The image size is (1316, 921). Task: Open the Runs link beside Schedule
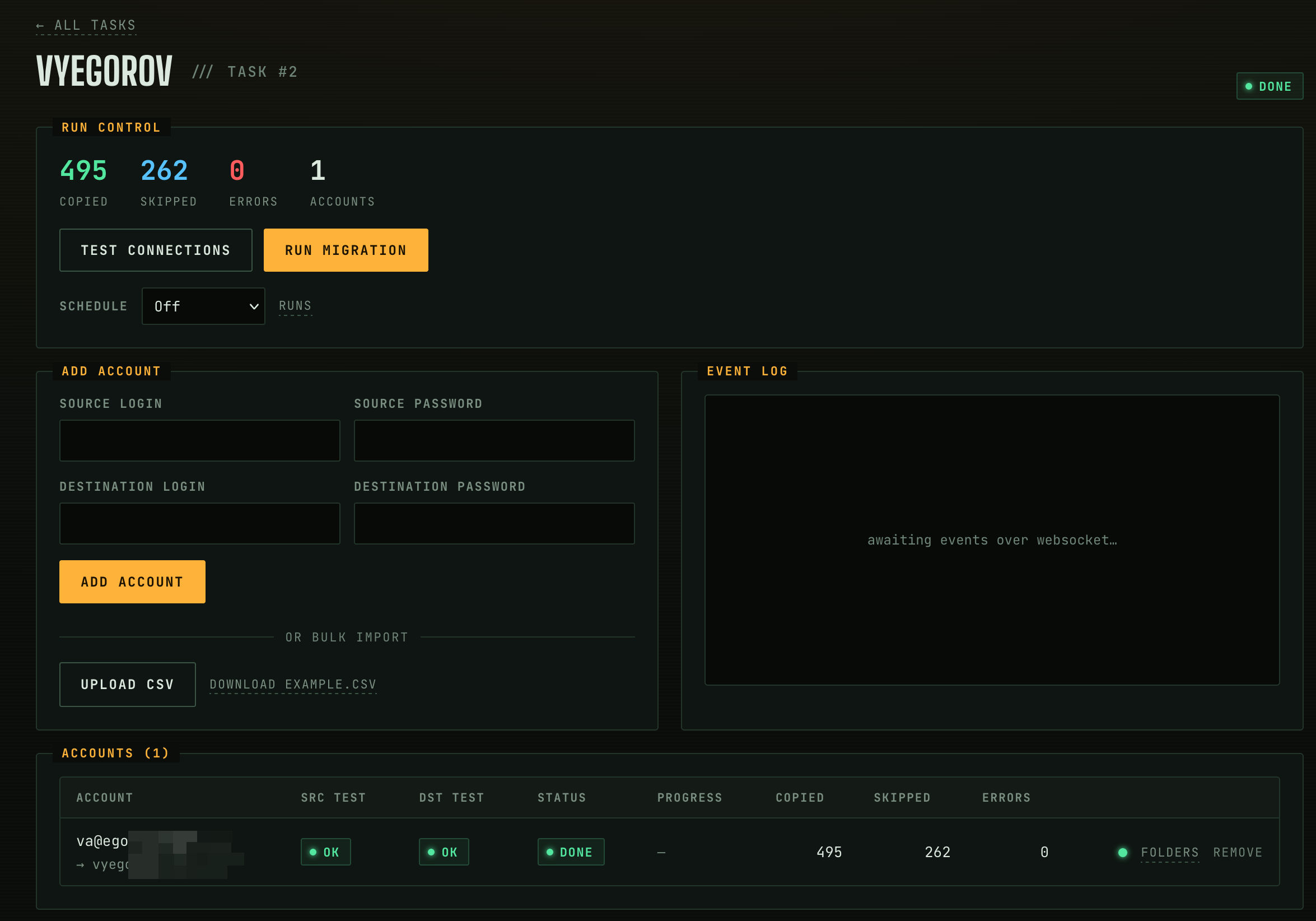[295, 306]
